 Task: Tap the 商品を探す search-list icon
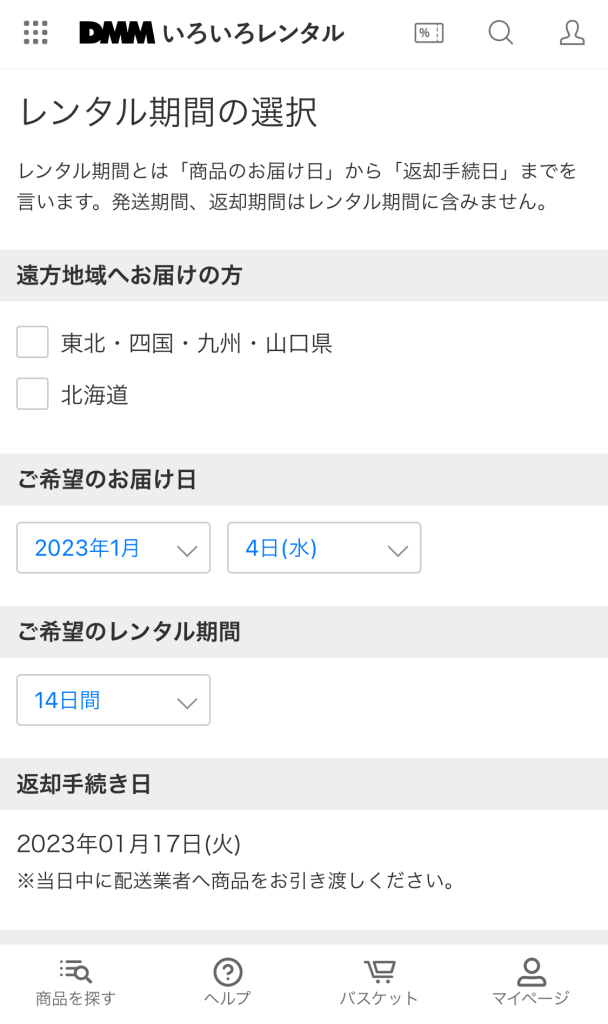(76, 970)
